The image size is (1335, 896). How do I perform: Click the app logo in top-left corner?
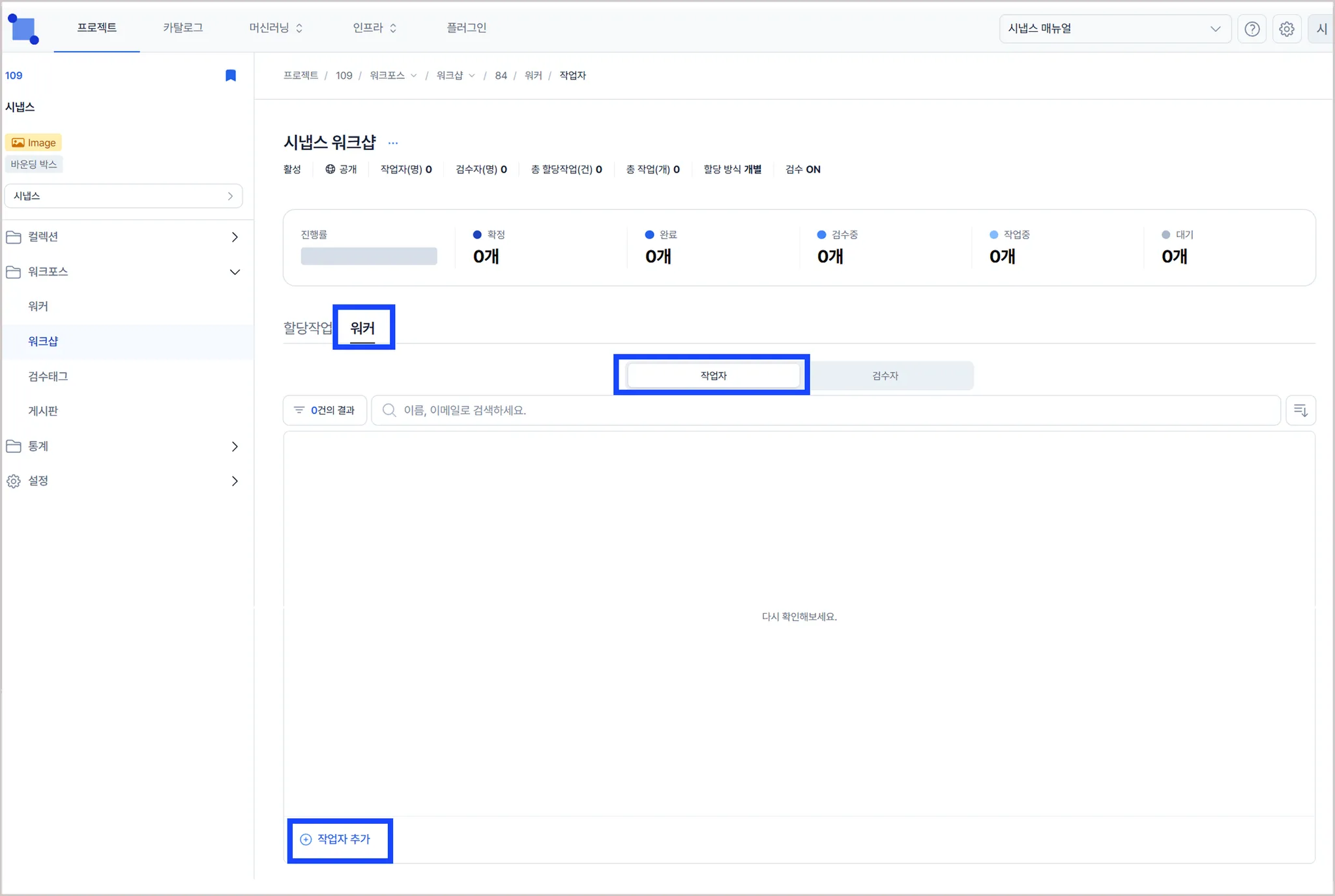23,29
